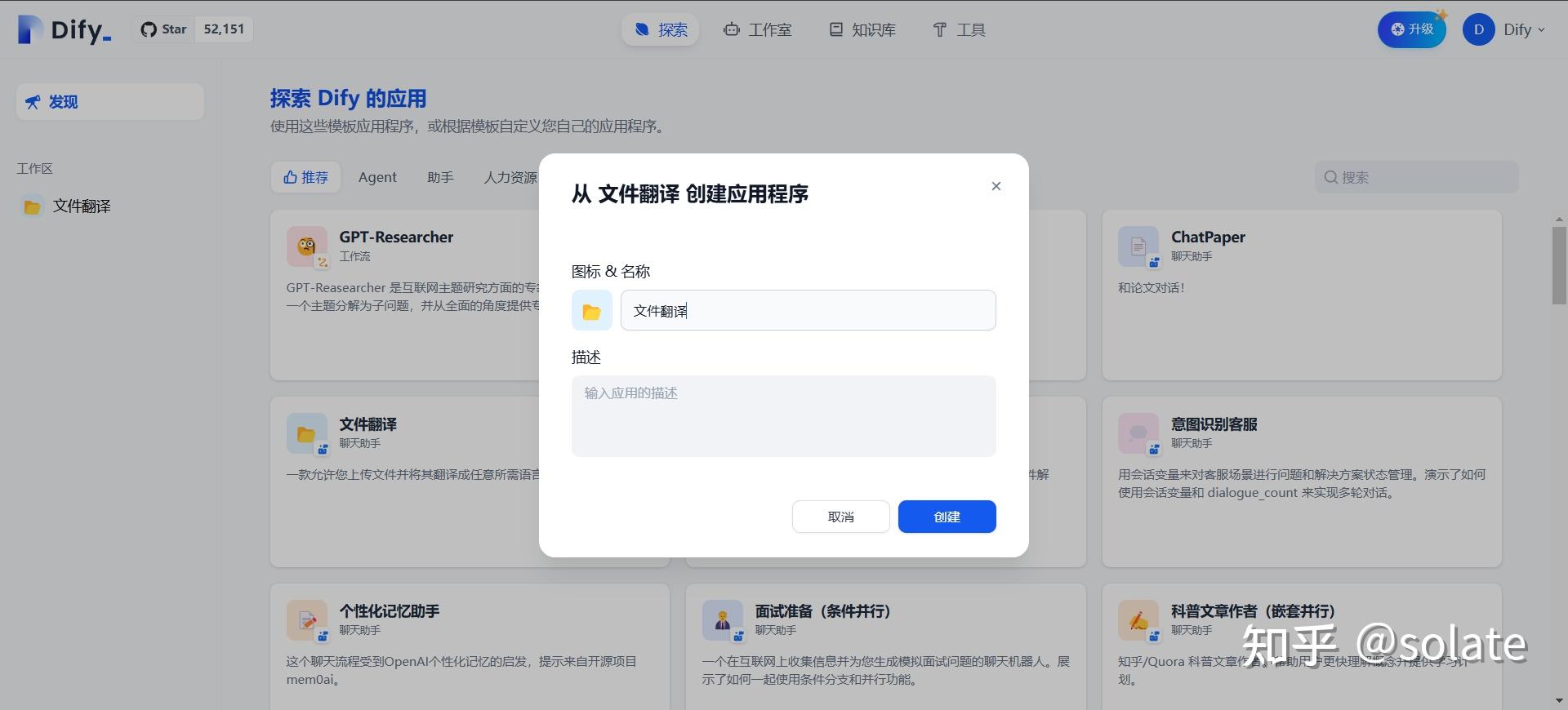
Task: Select the 推荐 category filter
Action: (305, 177)
